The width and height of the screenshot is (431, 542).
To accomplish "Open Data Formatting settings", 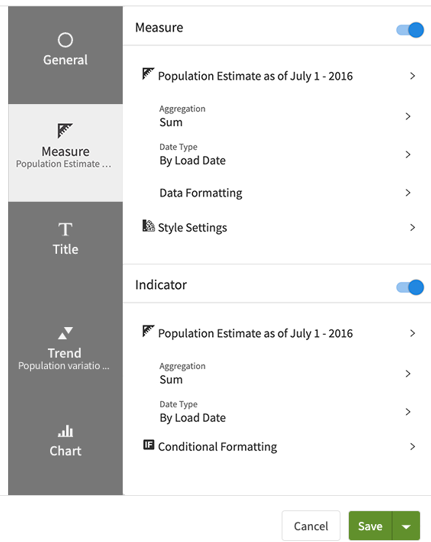I will (200, 193).
